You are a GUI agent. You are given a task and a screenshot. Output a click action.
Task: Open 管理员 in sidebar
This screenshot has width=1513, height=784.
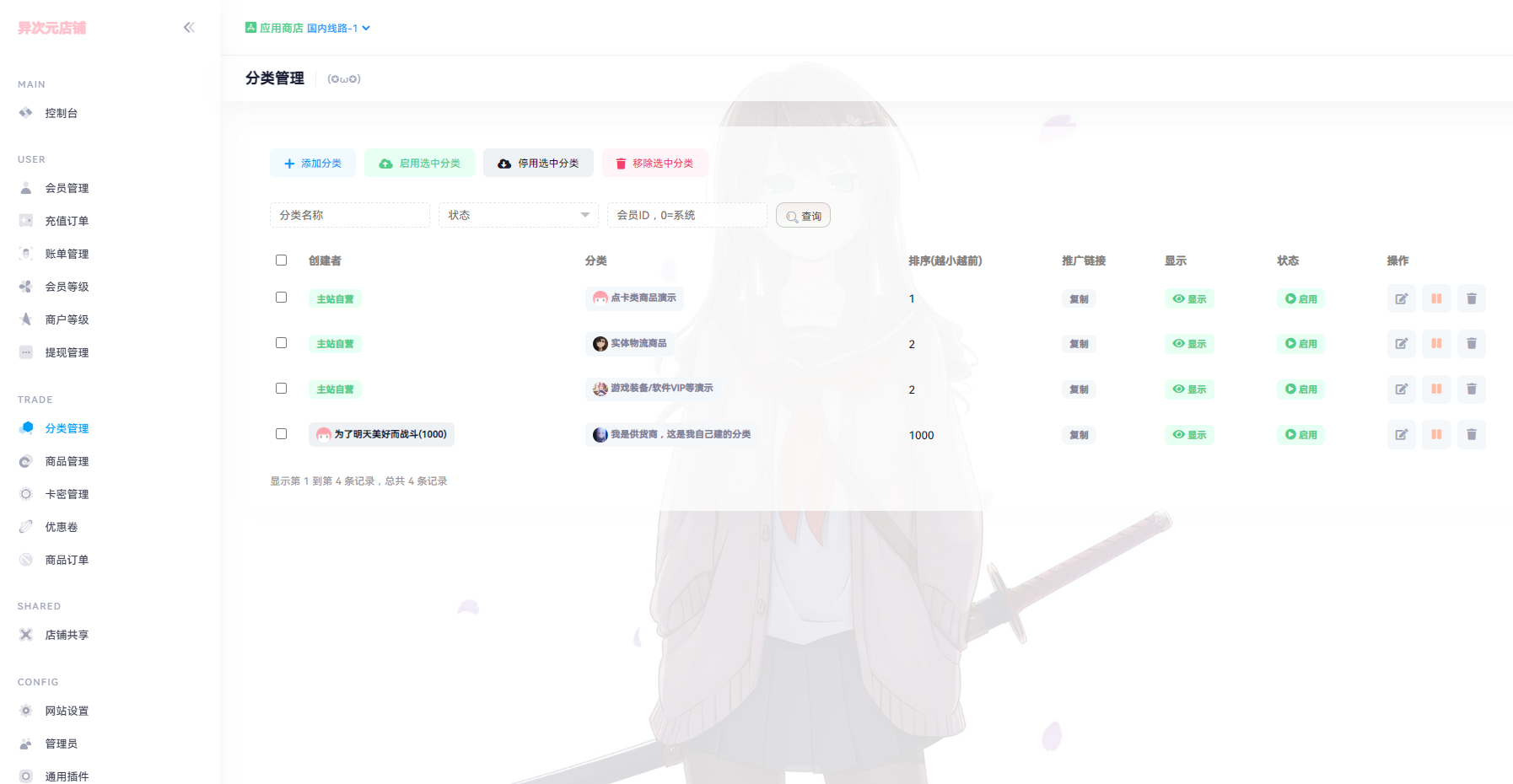[x=61, y=744]
